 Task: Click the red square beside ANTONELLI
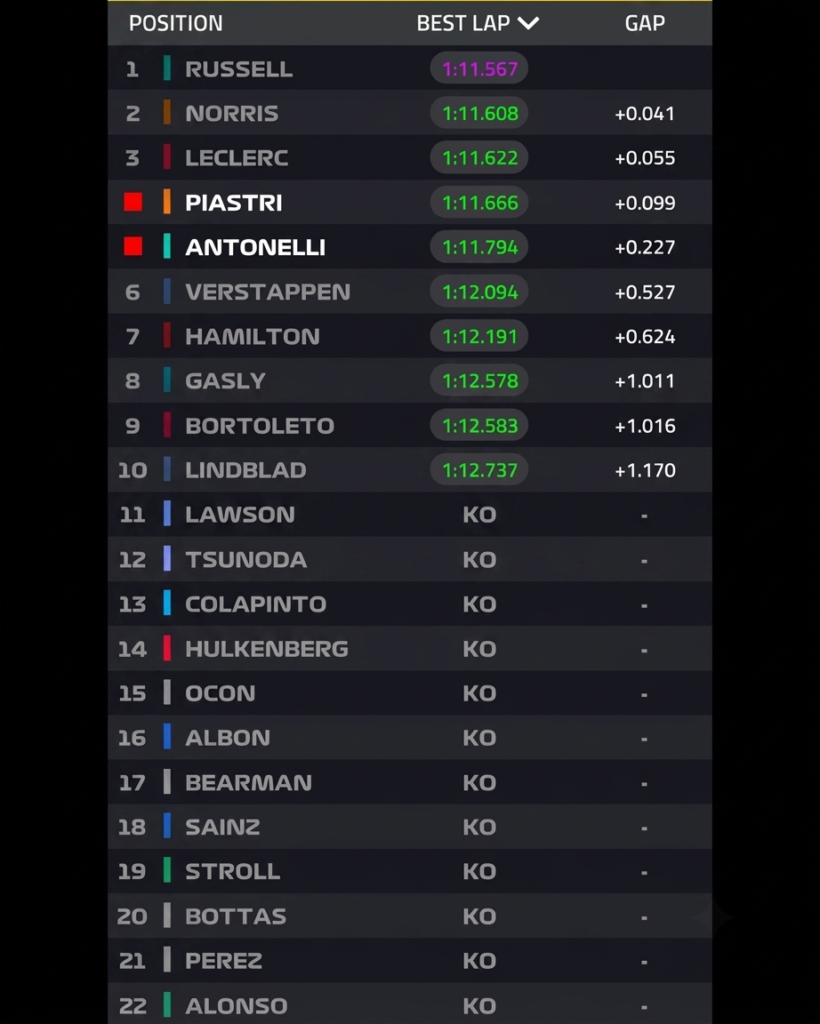(x=133, y=246)
